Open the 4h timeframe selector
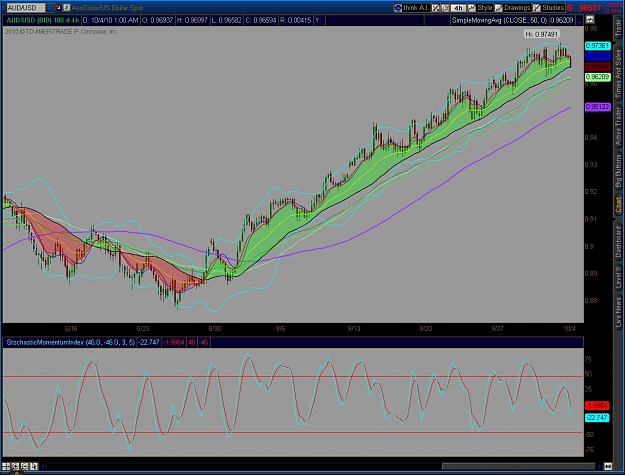The height and width of the screenshot is (475, 625). (x=459, y=8)
